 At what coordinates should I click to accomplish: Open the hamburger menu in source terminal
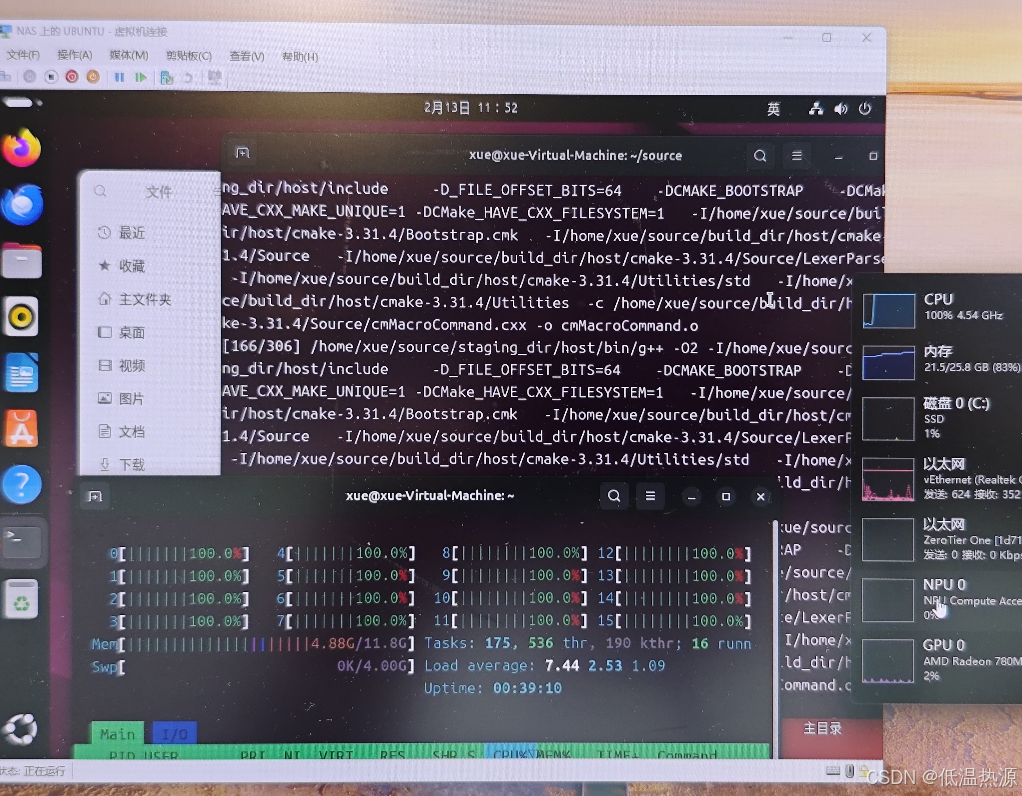pyautogui.click(x=797, y=156)
